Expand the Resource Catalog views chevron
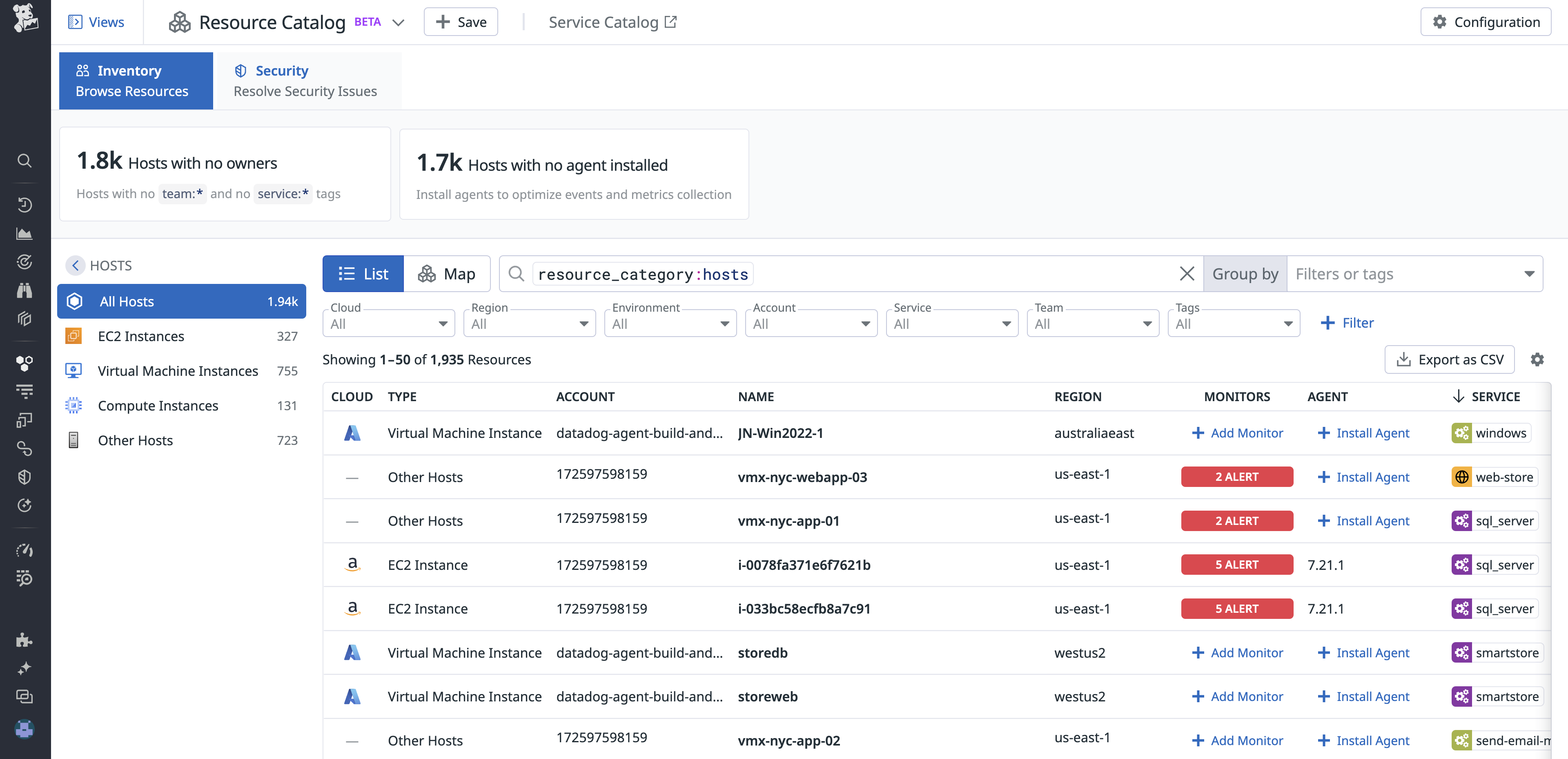This screenshot has height=759, width=1568. (x=399, y=22)
